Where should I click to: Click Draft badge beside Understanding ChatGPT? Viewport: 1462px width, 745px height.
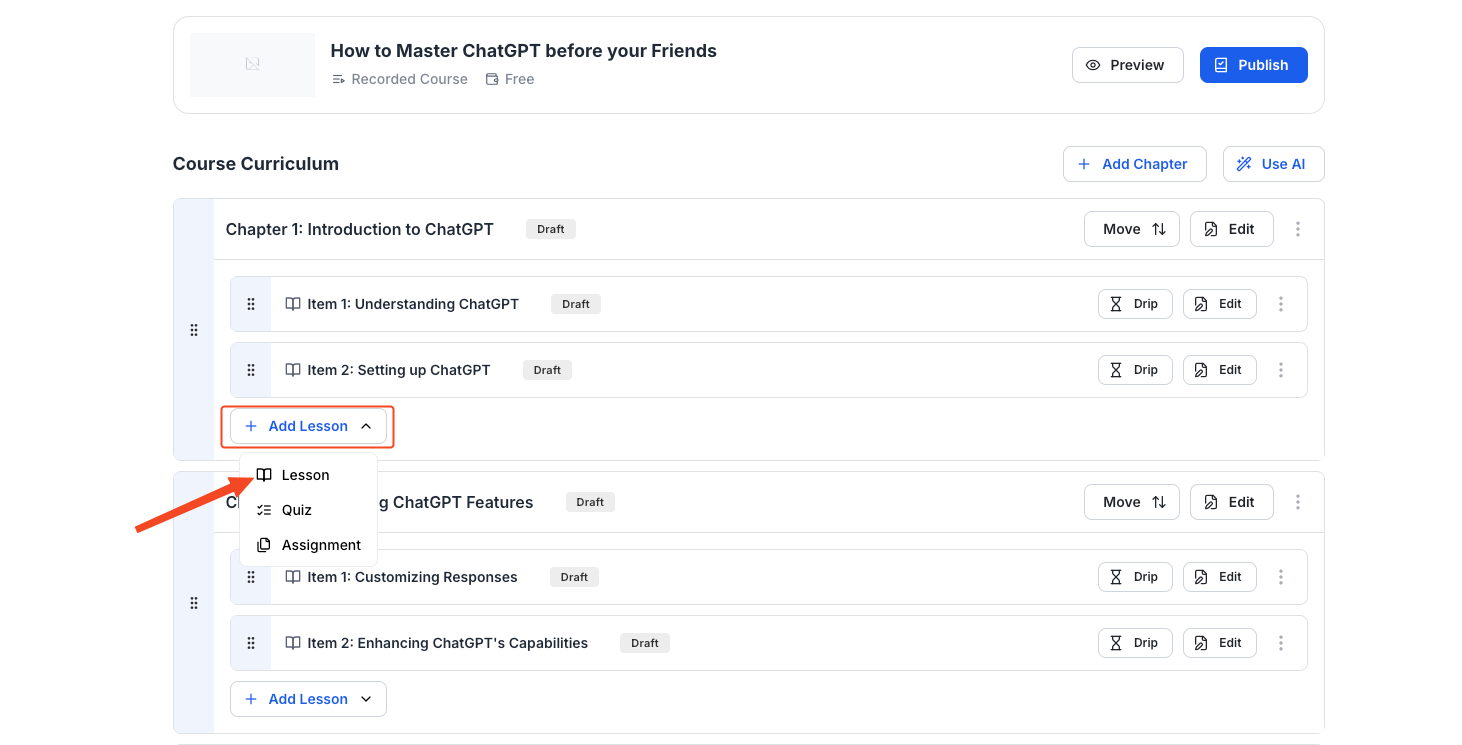coord(576,304)
